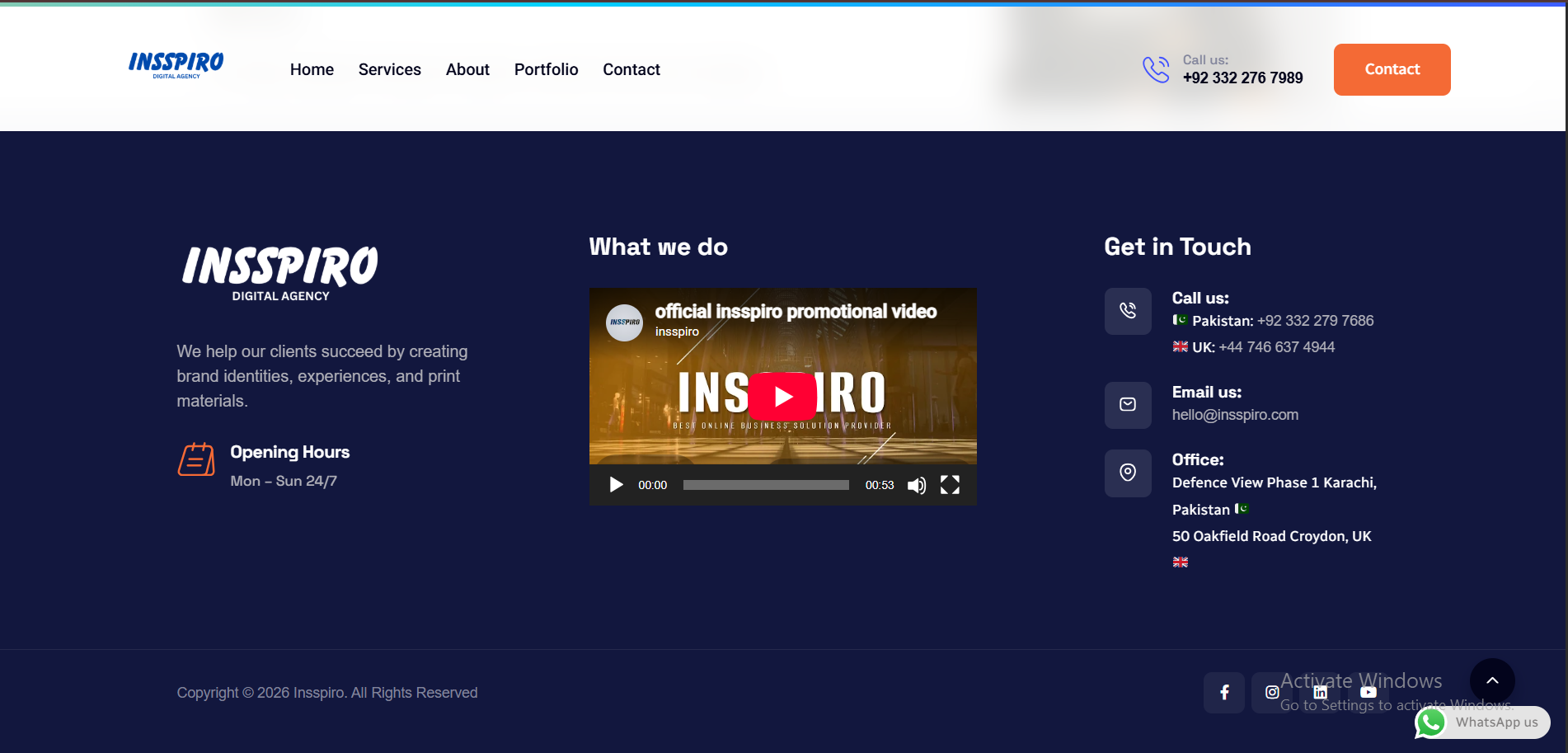This screenshot has width=1568, height=753.
Task: Email hello@insspiro.com
Action: click(x=1235, y=415)
